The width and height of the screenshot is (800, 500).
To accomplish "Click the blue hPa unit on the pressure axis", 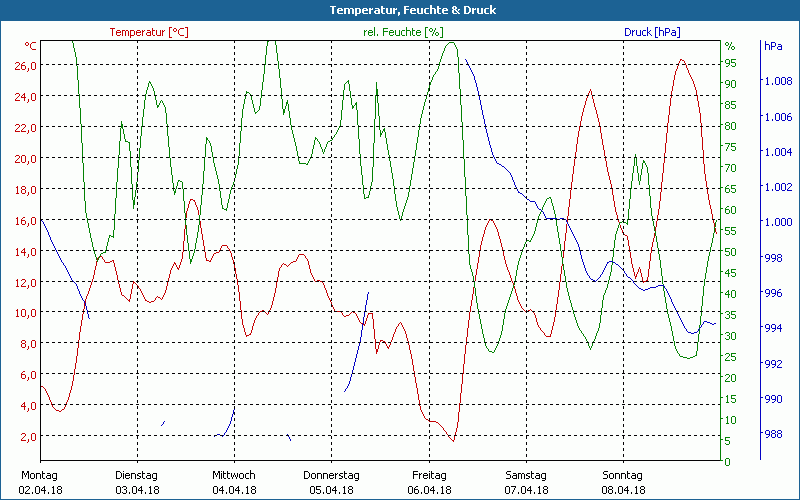I will 773,46.
